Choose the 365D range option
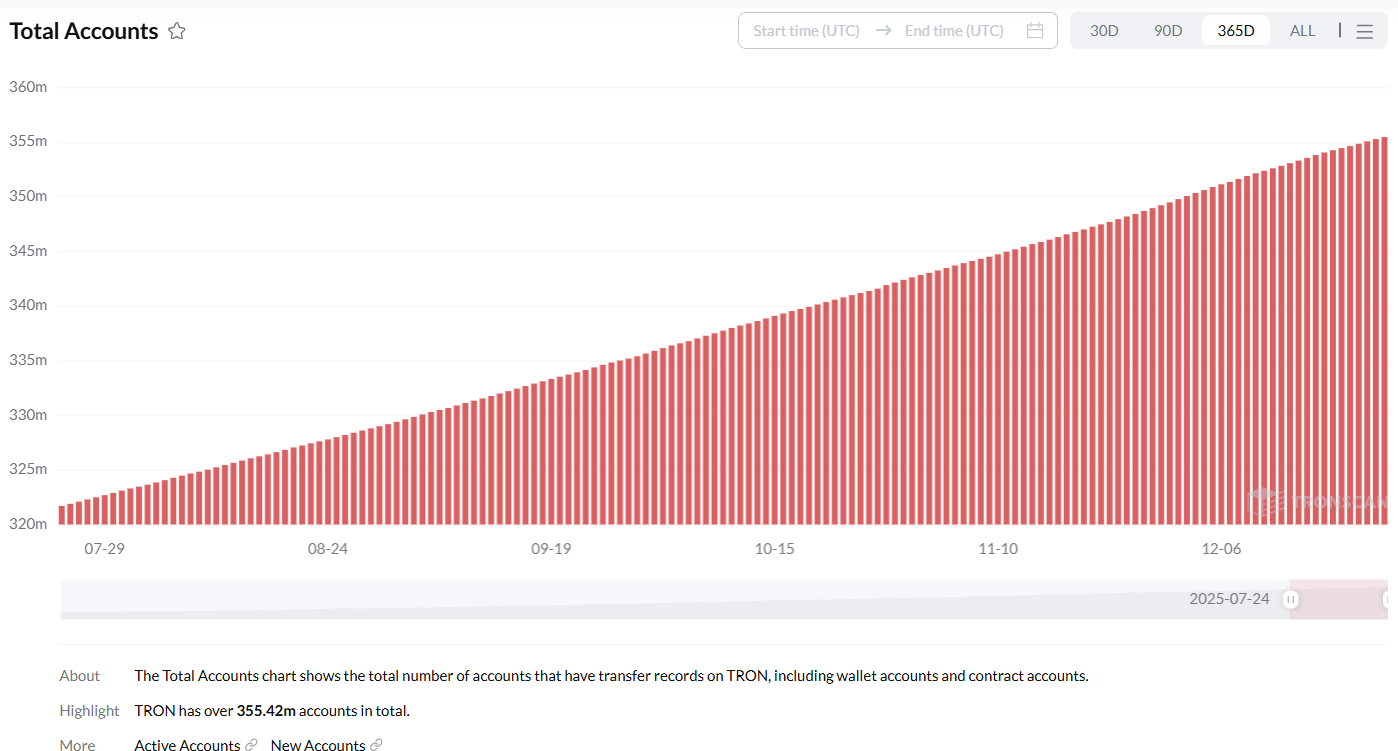 pos(1235,31)
